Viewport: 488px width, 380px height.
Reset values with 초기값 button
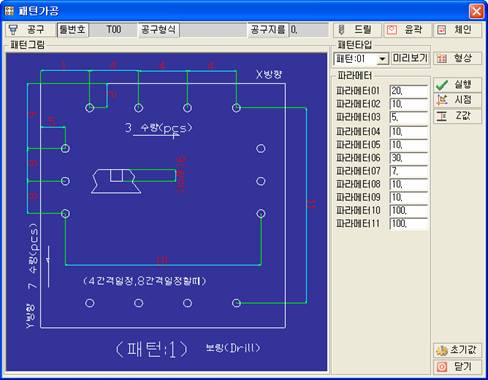point(457,350)
